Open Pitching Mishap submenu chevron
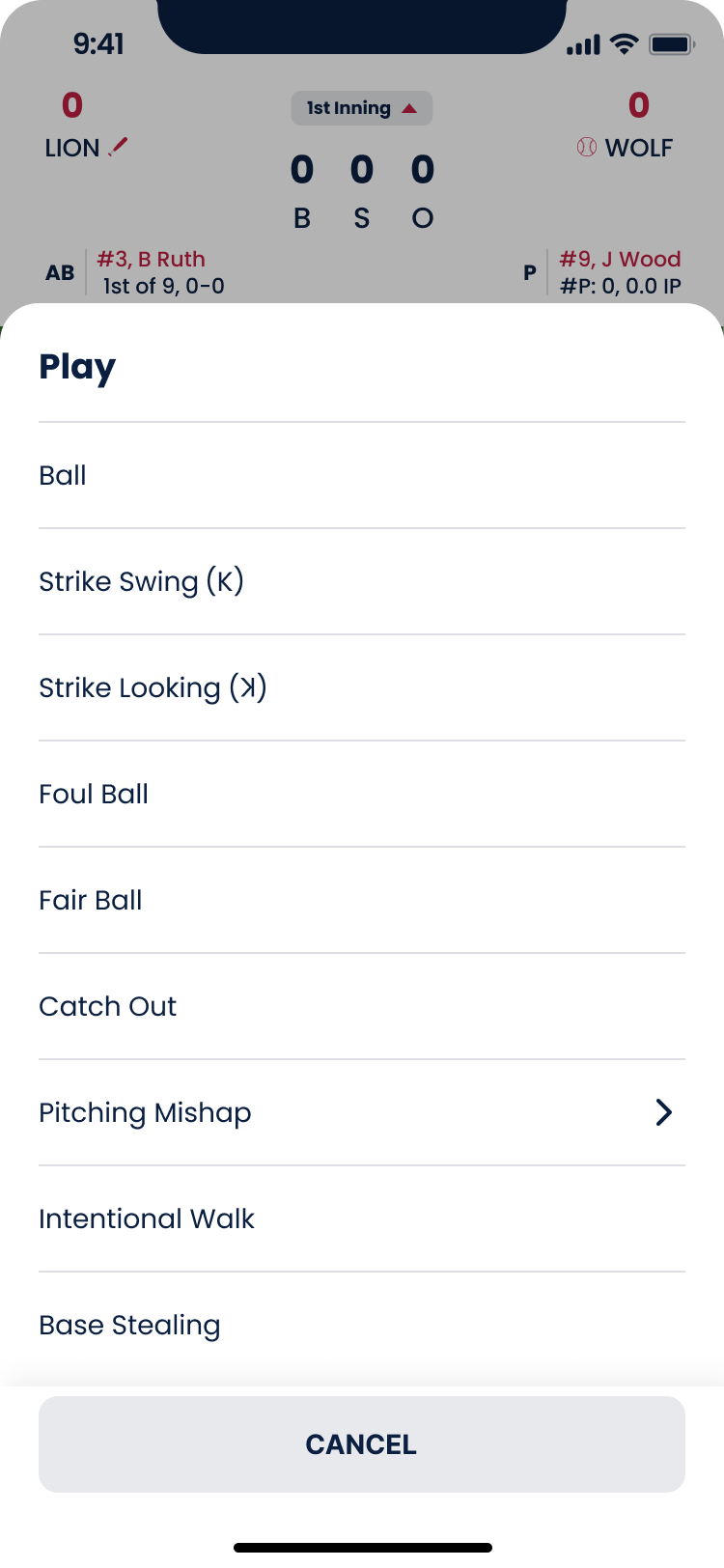Screen dimensions: 724x1568 click(663, 1112)
